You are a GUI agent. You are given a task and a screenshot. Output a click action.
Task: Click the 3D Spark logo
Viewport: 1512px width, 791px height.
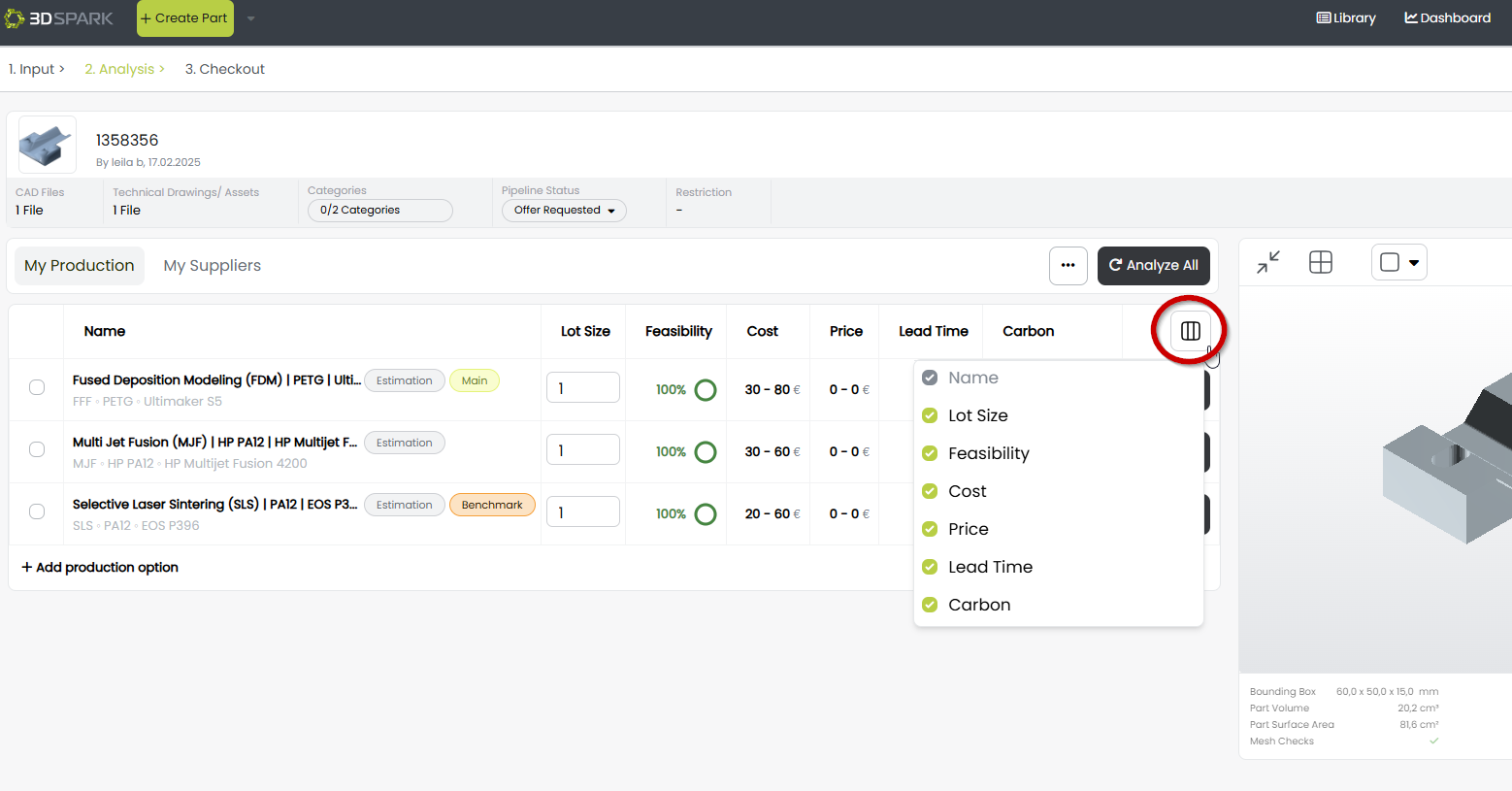coord(59,18)
